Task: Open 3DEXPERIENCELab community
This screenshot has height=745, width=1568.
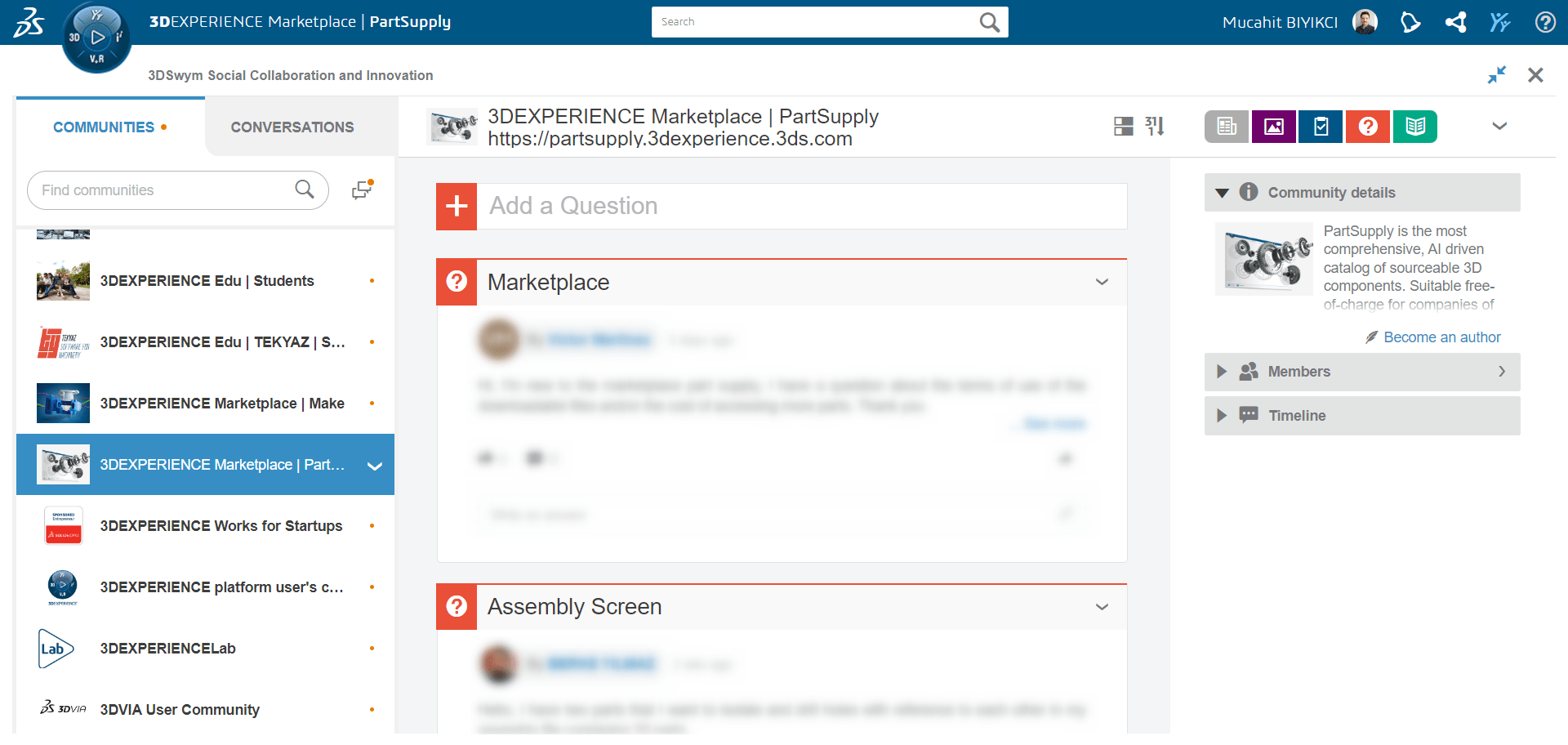Action: tap(205, 649)
